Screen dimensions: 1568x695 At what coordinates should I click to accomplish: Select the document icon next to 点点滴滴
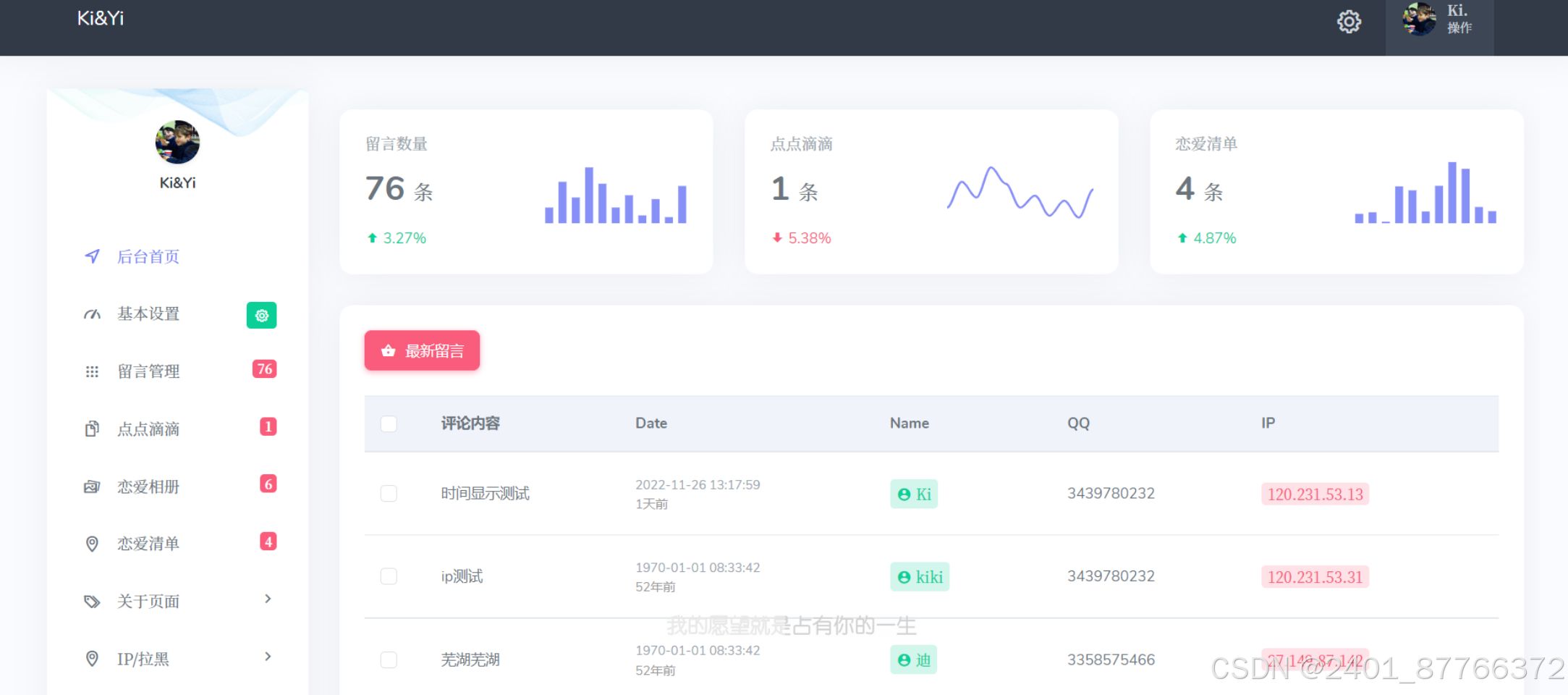tap(92, 429)
